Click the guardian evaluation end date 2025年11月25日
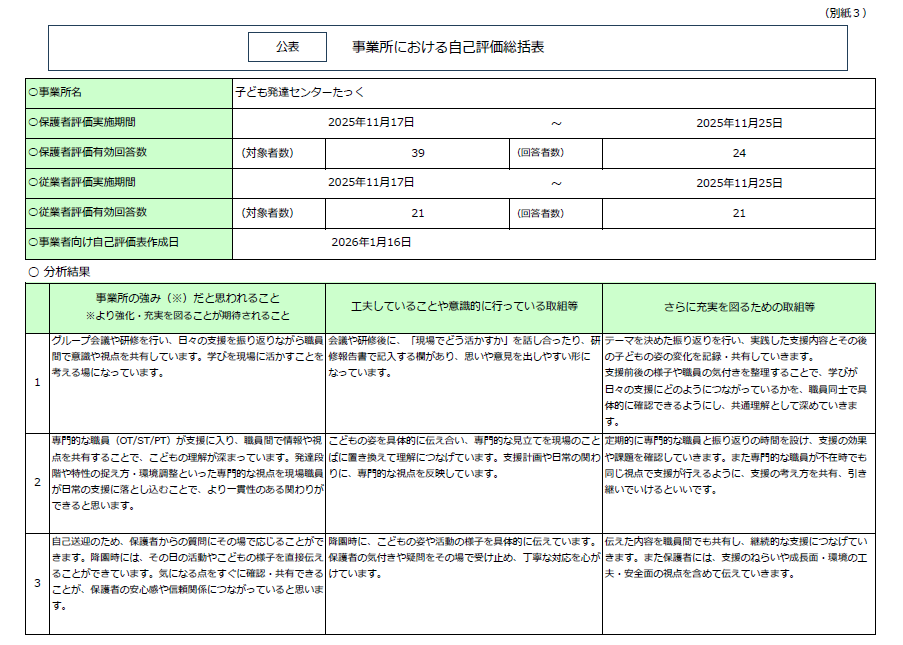This screenshot has height=645, width=903. click(739, 122)
